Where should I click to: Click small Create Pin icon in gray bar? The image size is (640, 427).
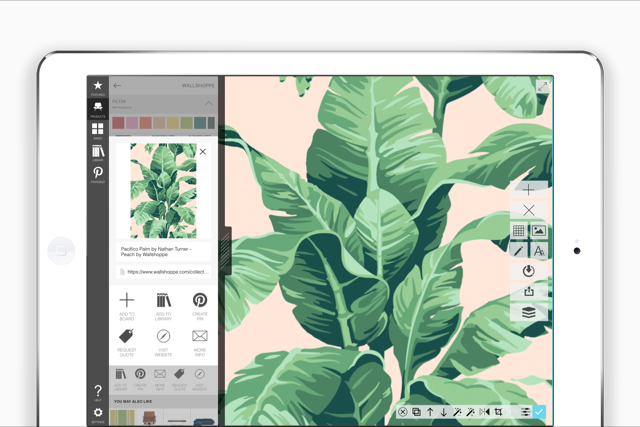[140, 379]
